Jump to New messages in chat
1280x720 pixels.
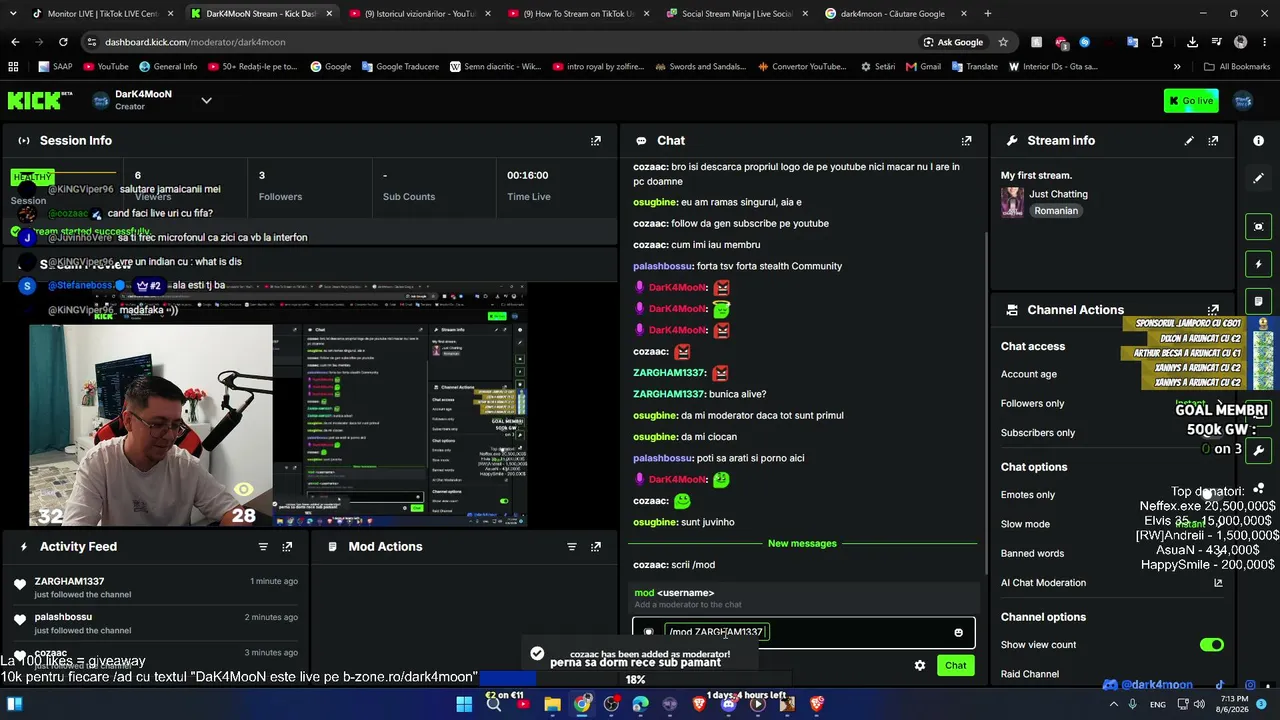coord(802,544)
